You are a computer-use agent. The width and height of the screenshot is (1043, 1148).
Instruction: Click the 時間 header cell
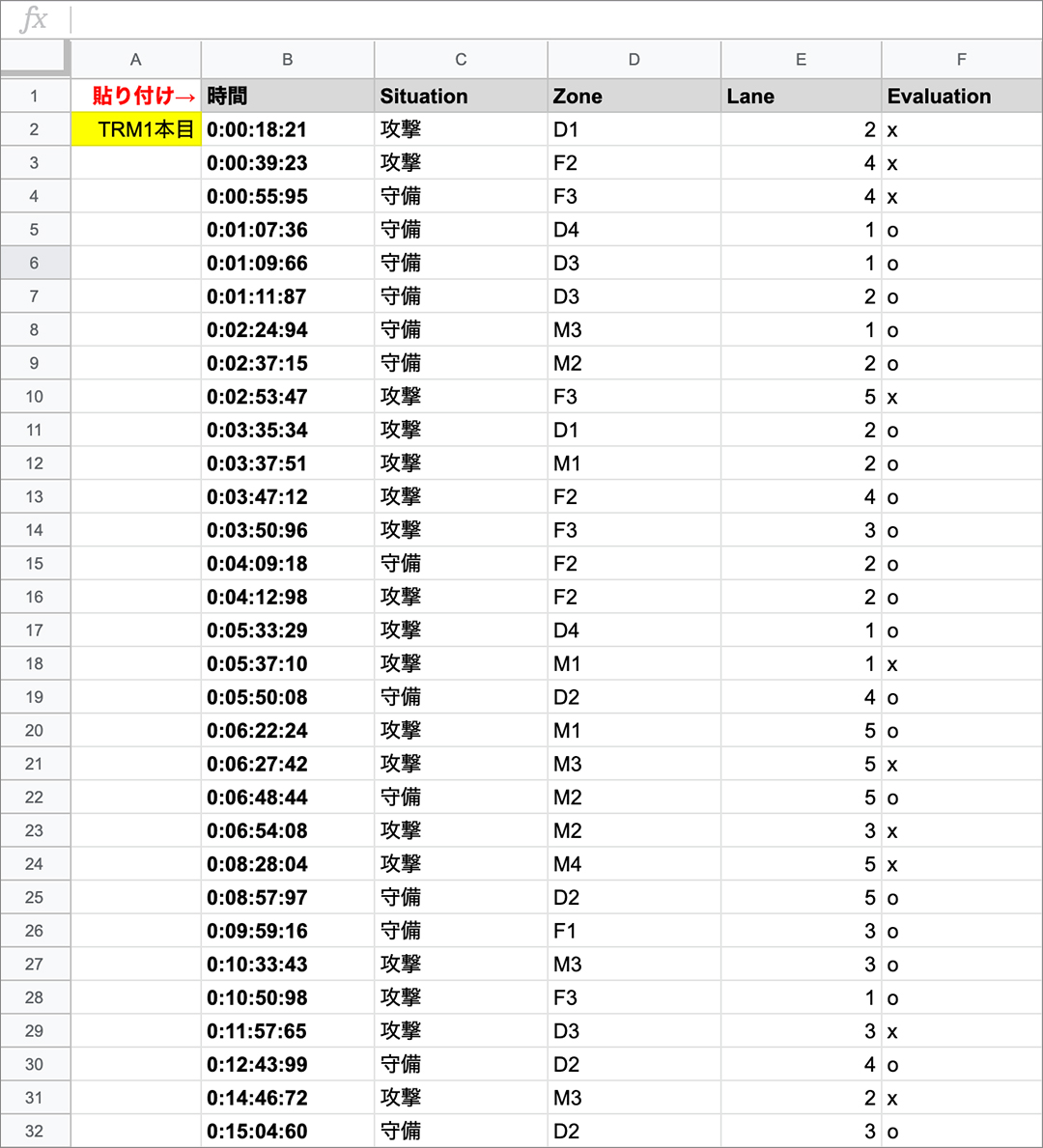tap(287, 97)
